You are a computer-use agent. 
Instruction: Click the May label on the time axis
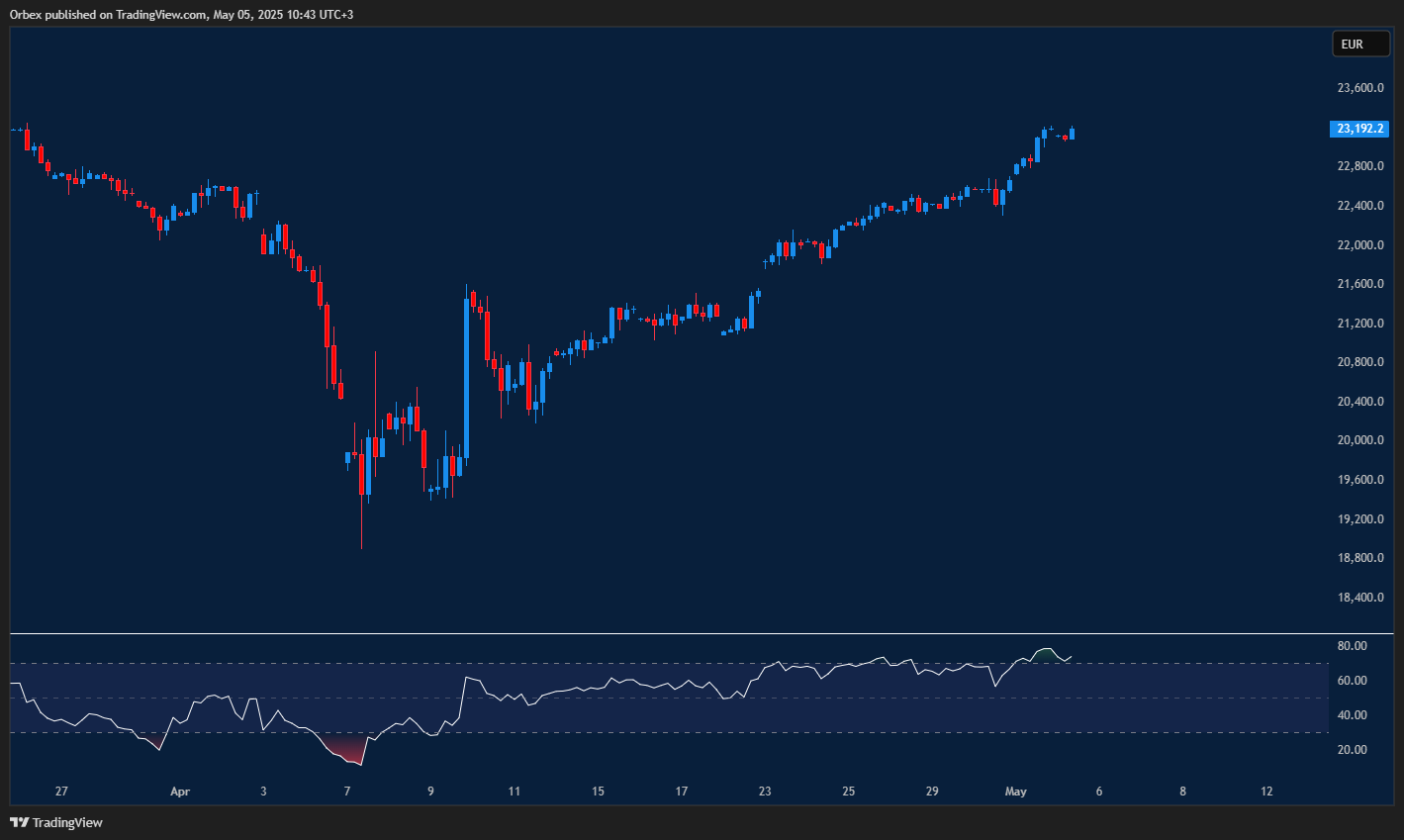click(x=1015, y=792)
